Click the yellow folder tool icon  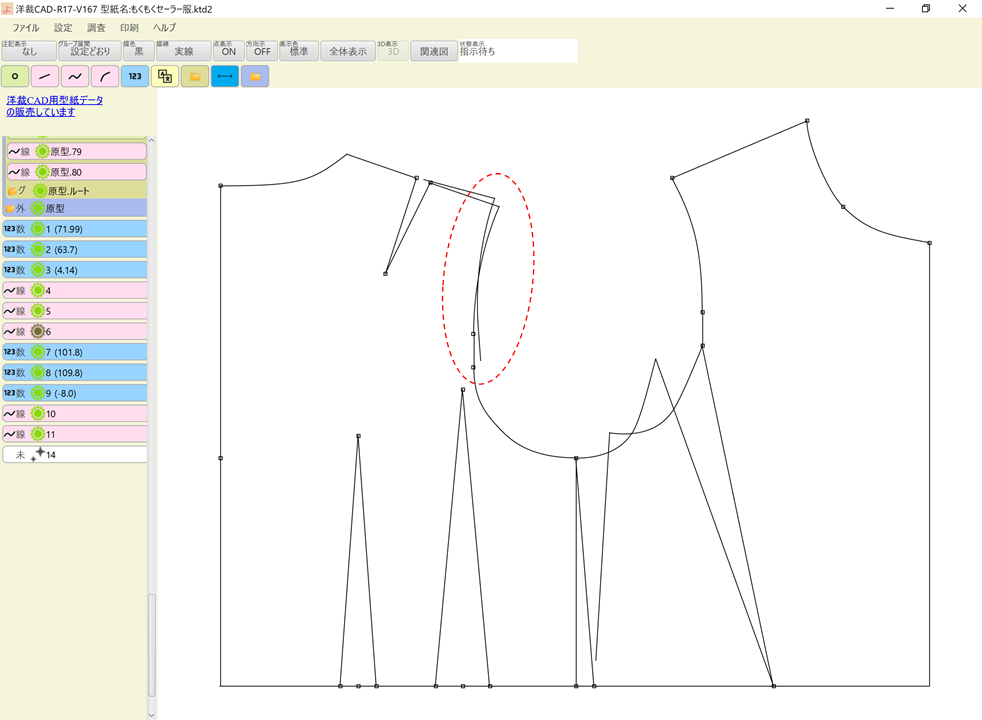click(x=194, y=75)
